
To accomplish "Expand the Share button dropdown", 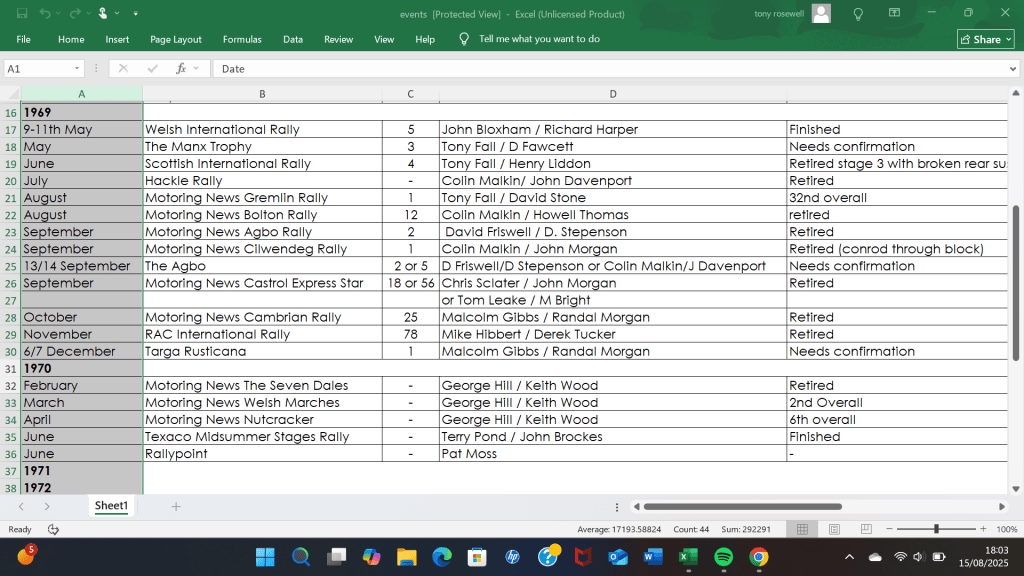I will coord(1007,39).
